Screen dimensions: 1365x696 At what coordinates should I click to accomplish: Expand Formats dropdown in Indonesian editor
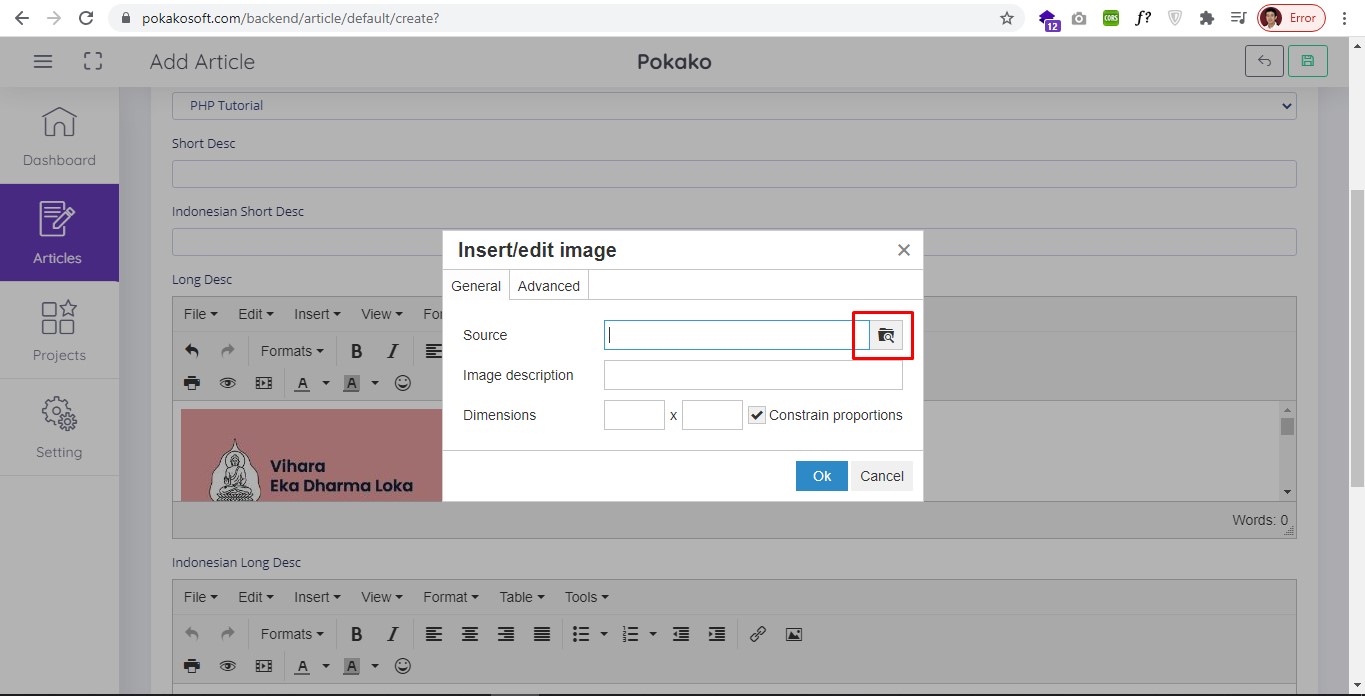pyautogui.click(x=292, y=634)
